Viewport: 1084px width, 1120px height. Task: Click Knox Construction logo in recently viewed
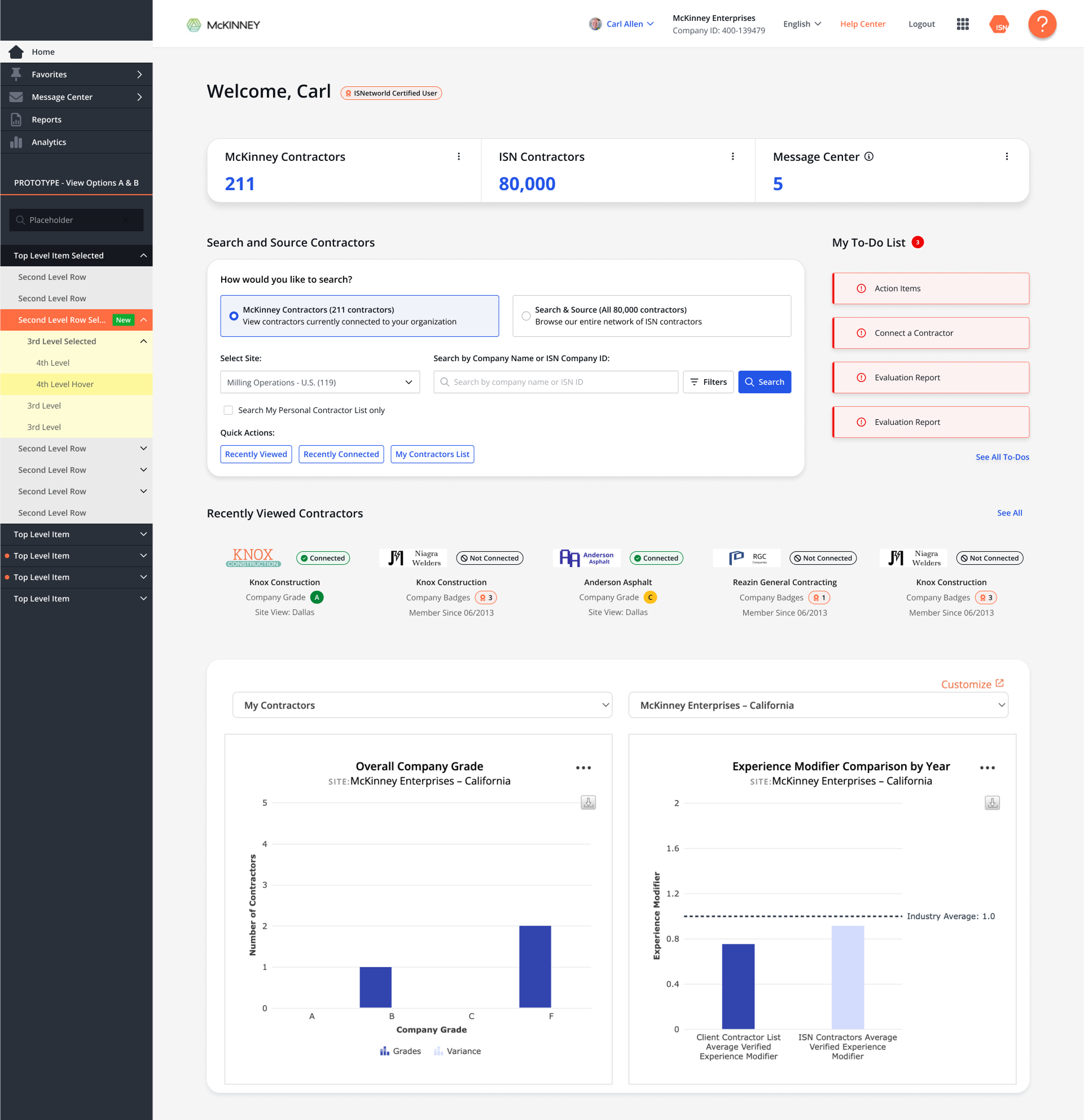pyautogui.click(x=253, y=557)
